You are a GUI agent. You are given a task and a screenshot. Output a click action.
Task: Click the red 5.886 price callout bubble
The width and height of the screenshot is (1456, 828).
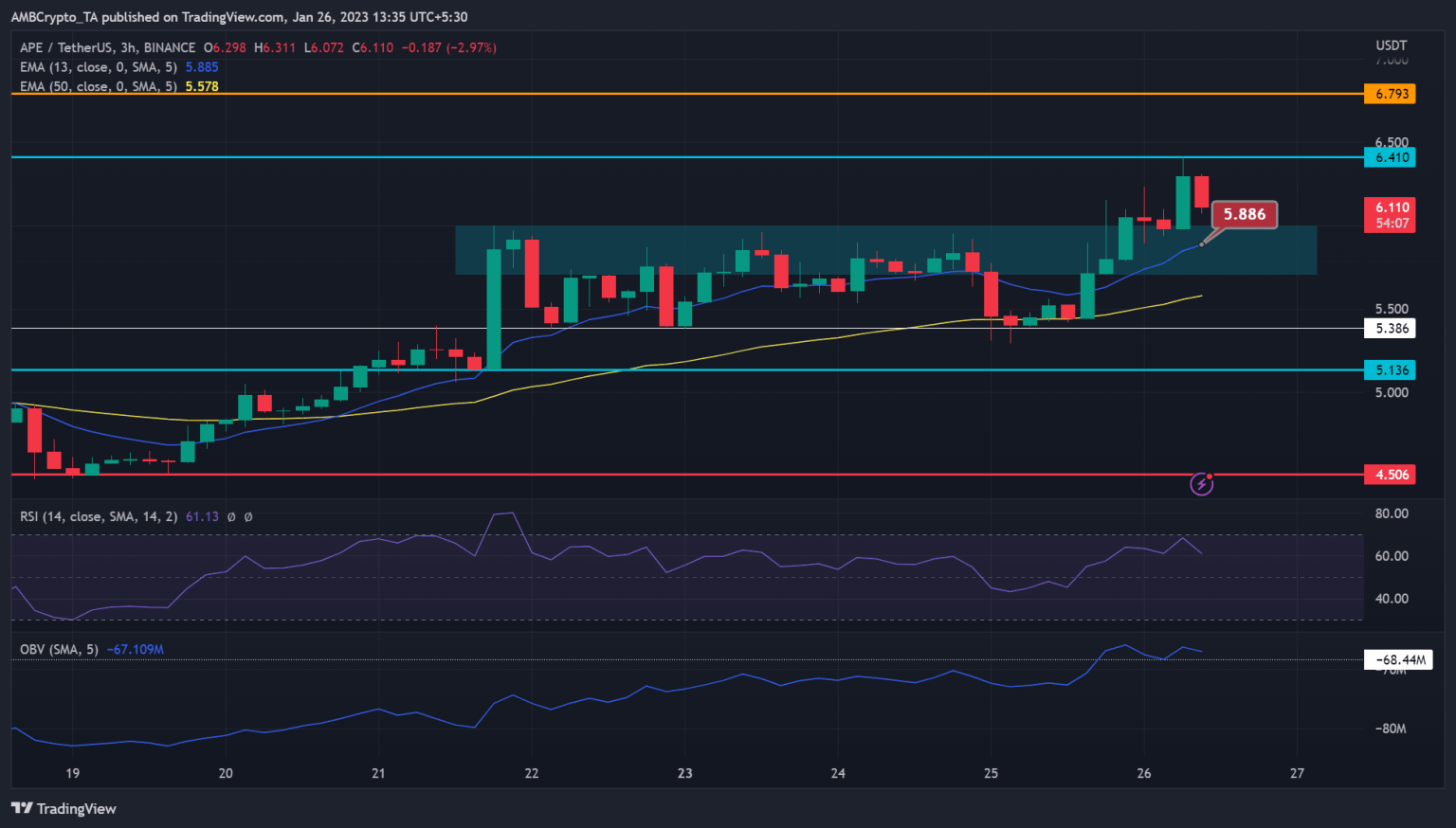pyautogui.click(x=1244, y=214)
